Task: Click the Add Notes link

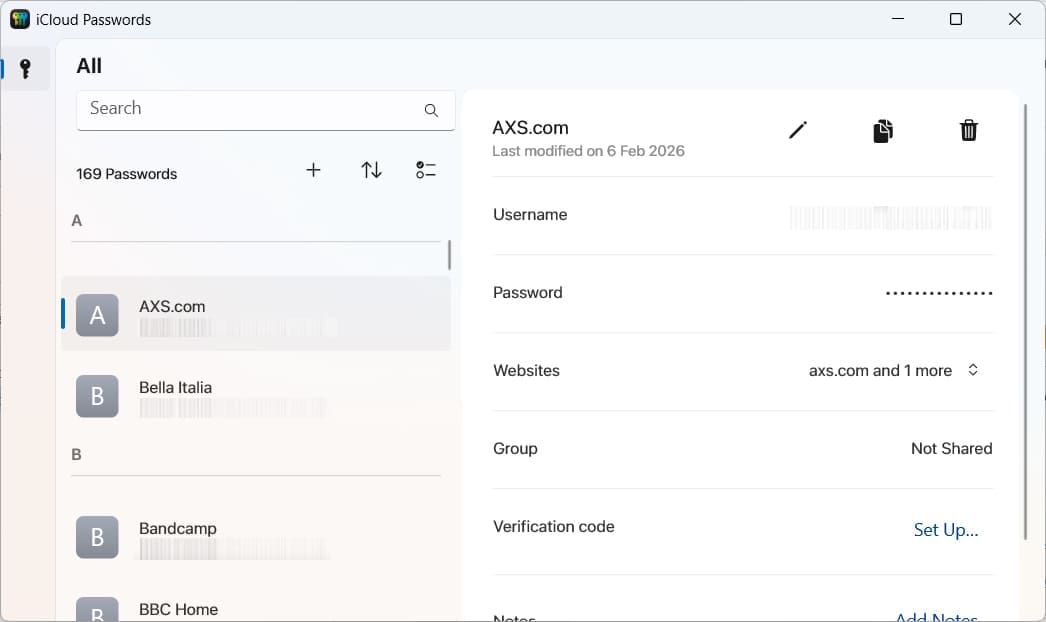Action: pos(936,617)
